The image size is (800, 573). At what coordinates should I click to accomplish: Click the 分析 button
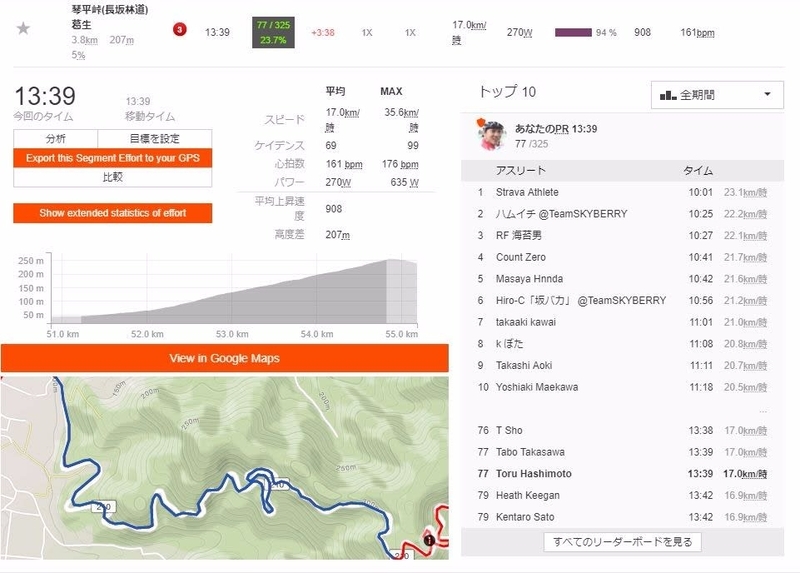pyautogui.click(x=56, y=138)
